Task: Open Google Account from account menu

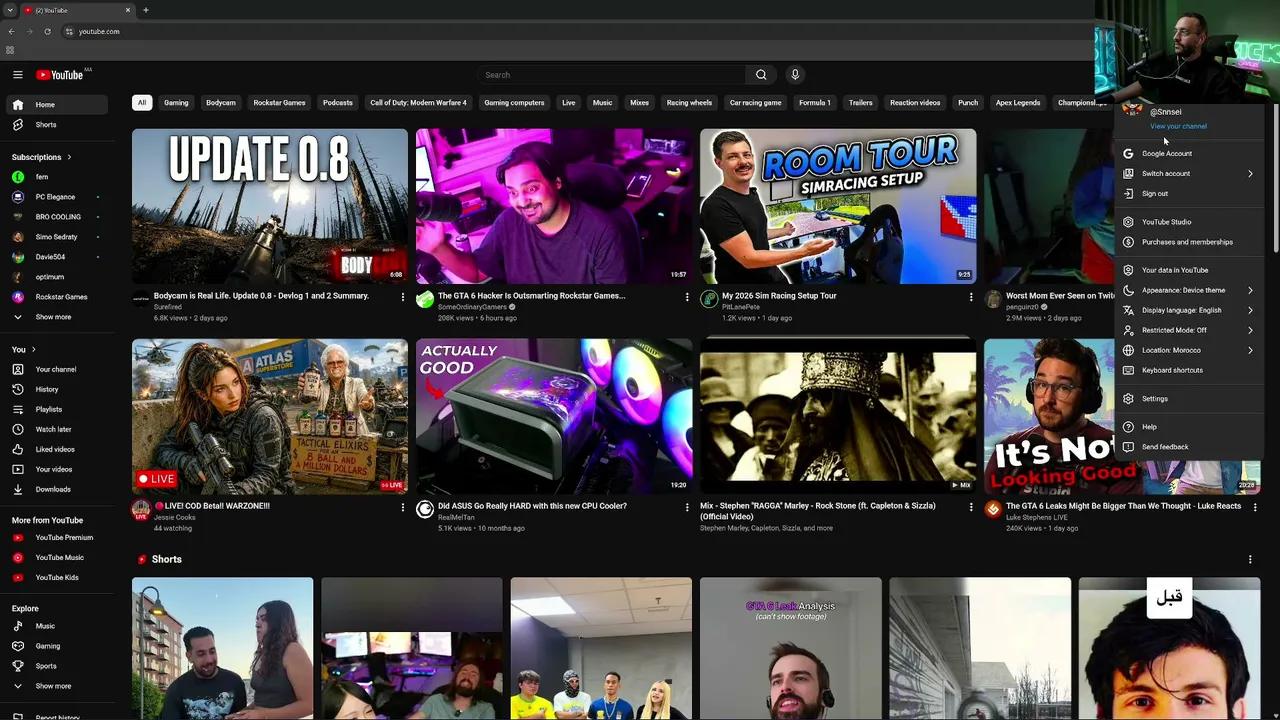Action: point(1189,154)
